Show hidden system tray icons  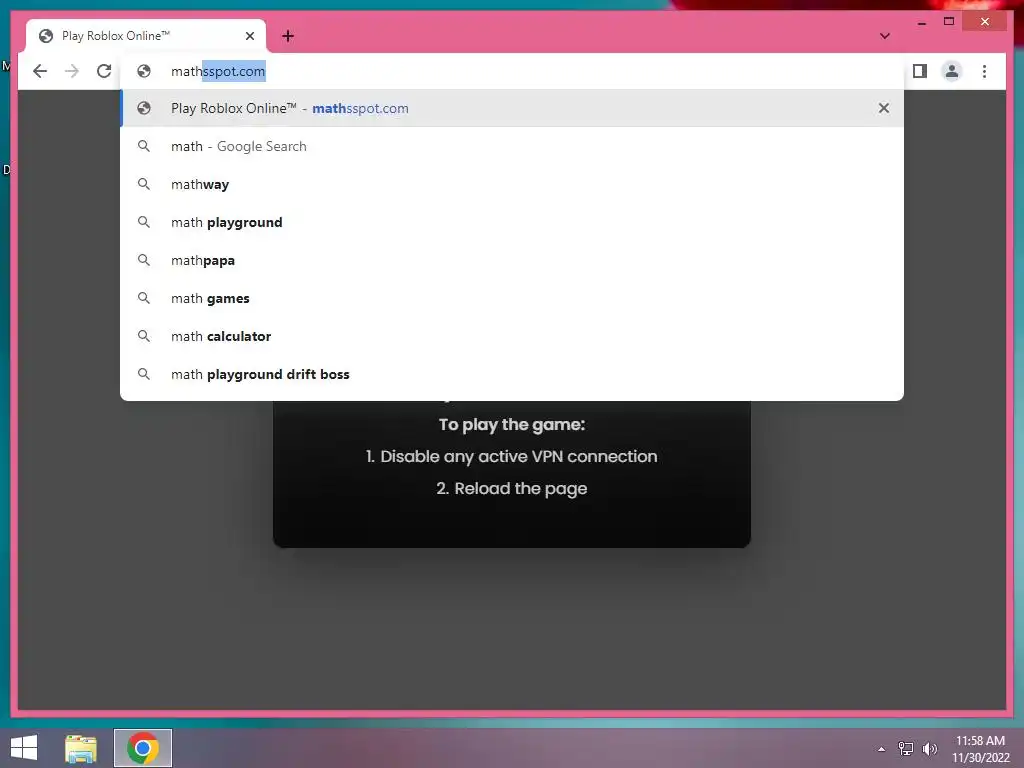pyautogui.click(x=882, y=749)
